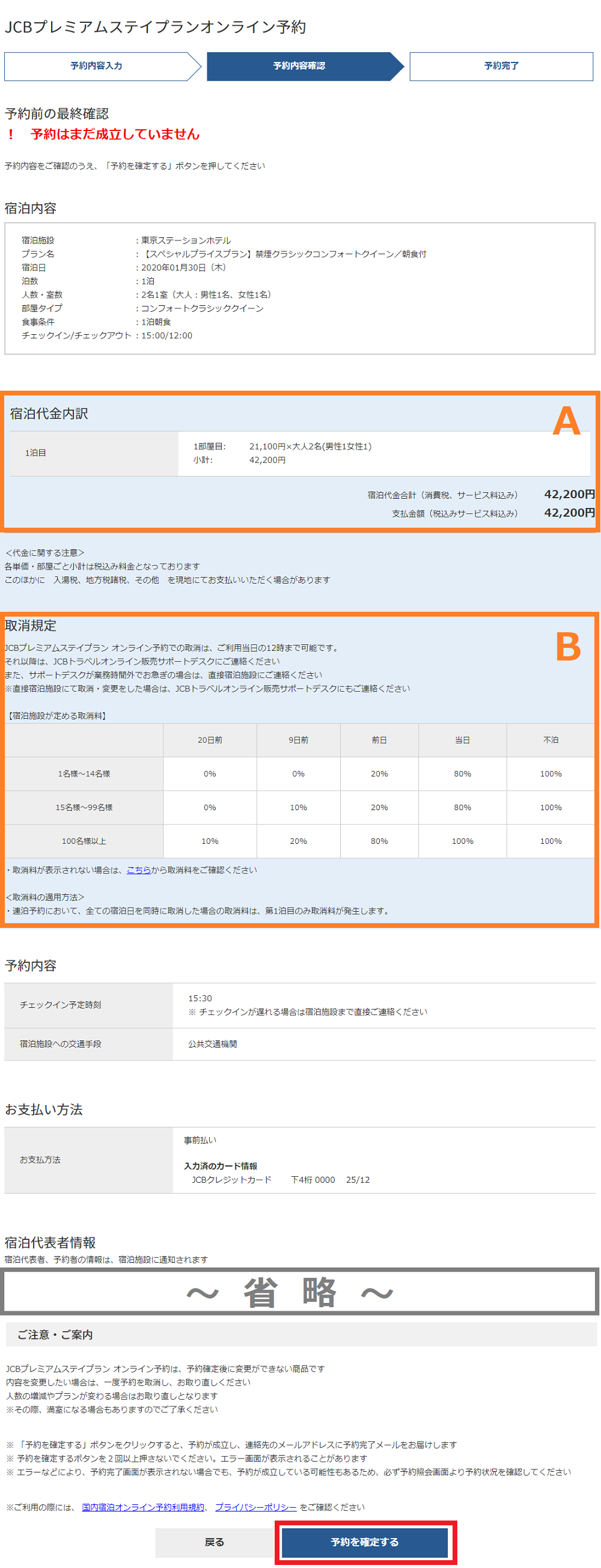Viewport: 601px width, 1568px height.
Task: Click the 不泊 column header
Action: click(551, 740)
